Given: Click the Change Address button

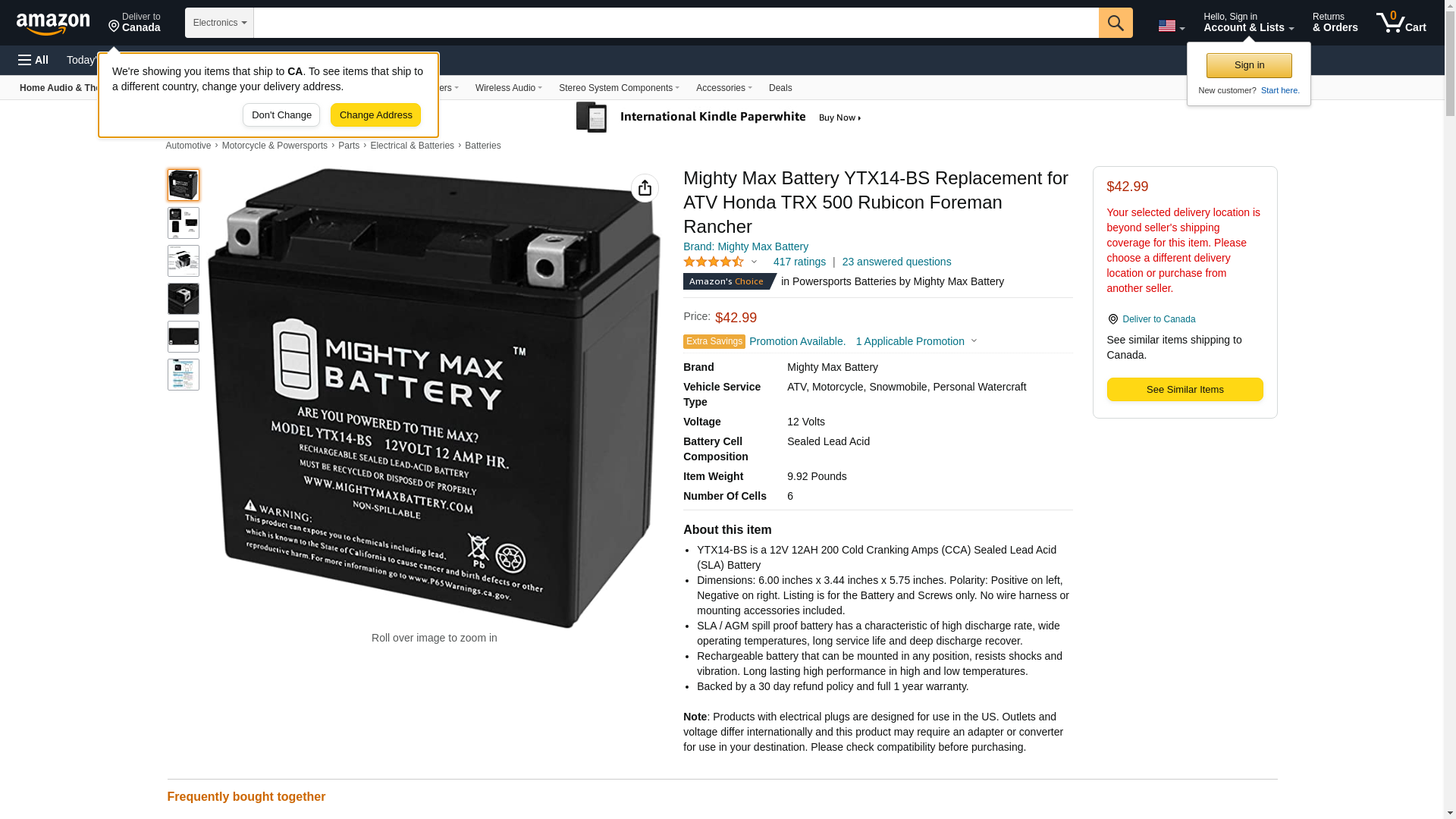Looking at the screenshot, I should (375, 115).
